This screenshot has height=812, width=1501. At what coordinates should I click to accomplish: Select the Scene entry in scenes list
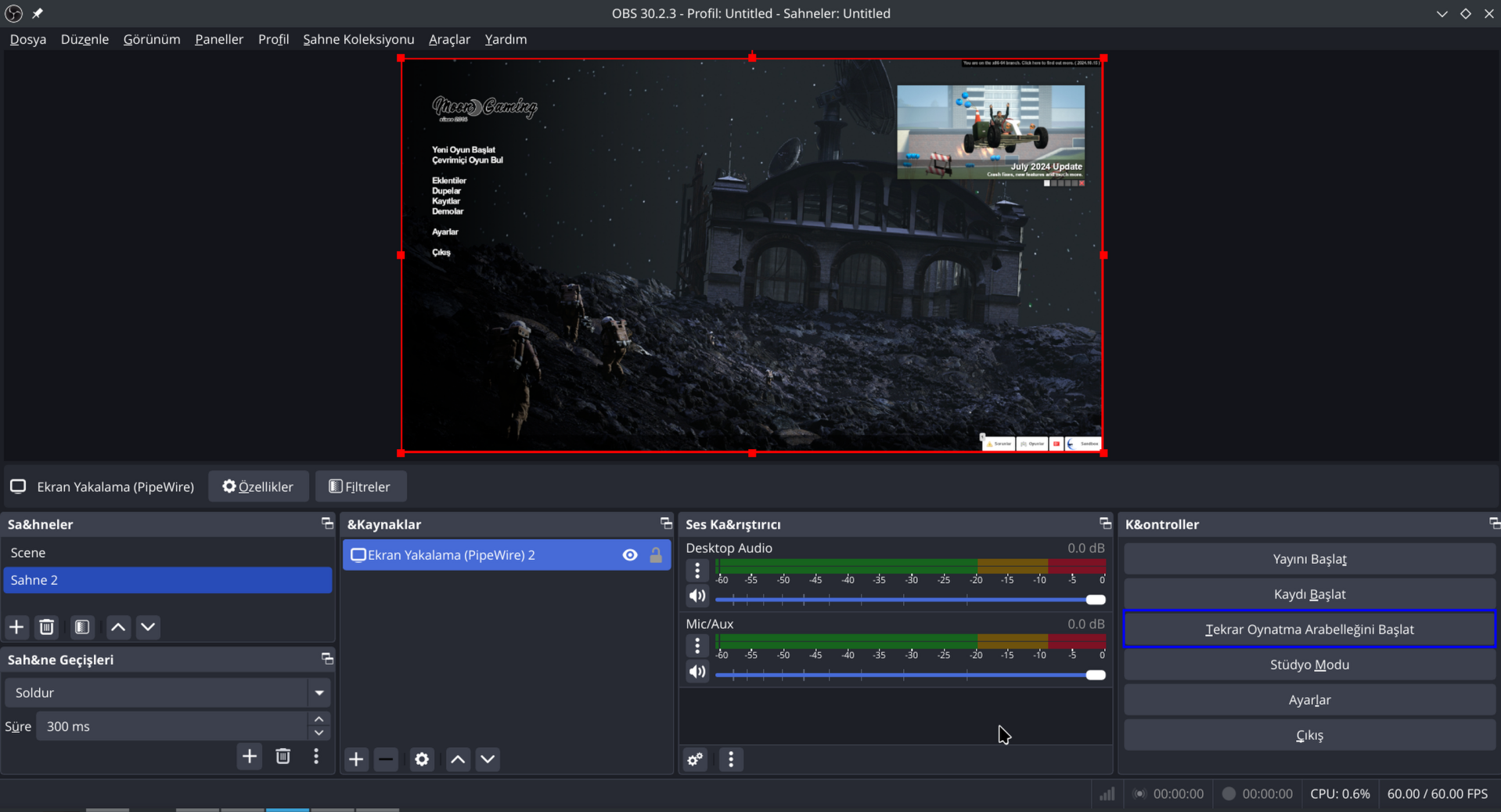tap(167, 552)
